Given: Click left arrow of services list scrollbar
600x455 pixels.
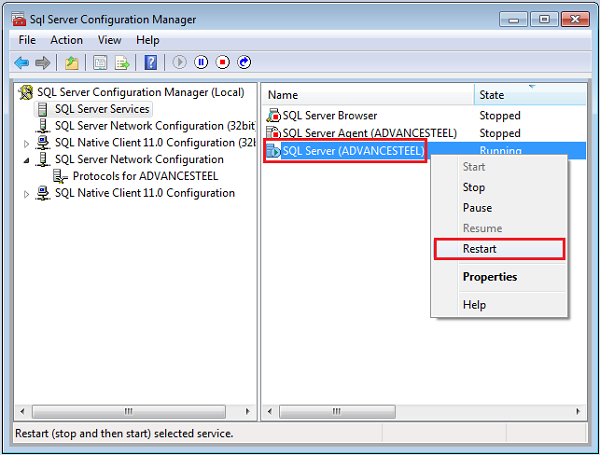Looking at the screenshot, I should 270,411.
